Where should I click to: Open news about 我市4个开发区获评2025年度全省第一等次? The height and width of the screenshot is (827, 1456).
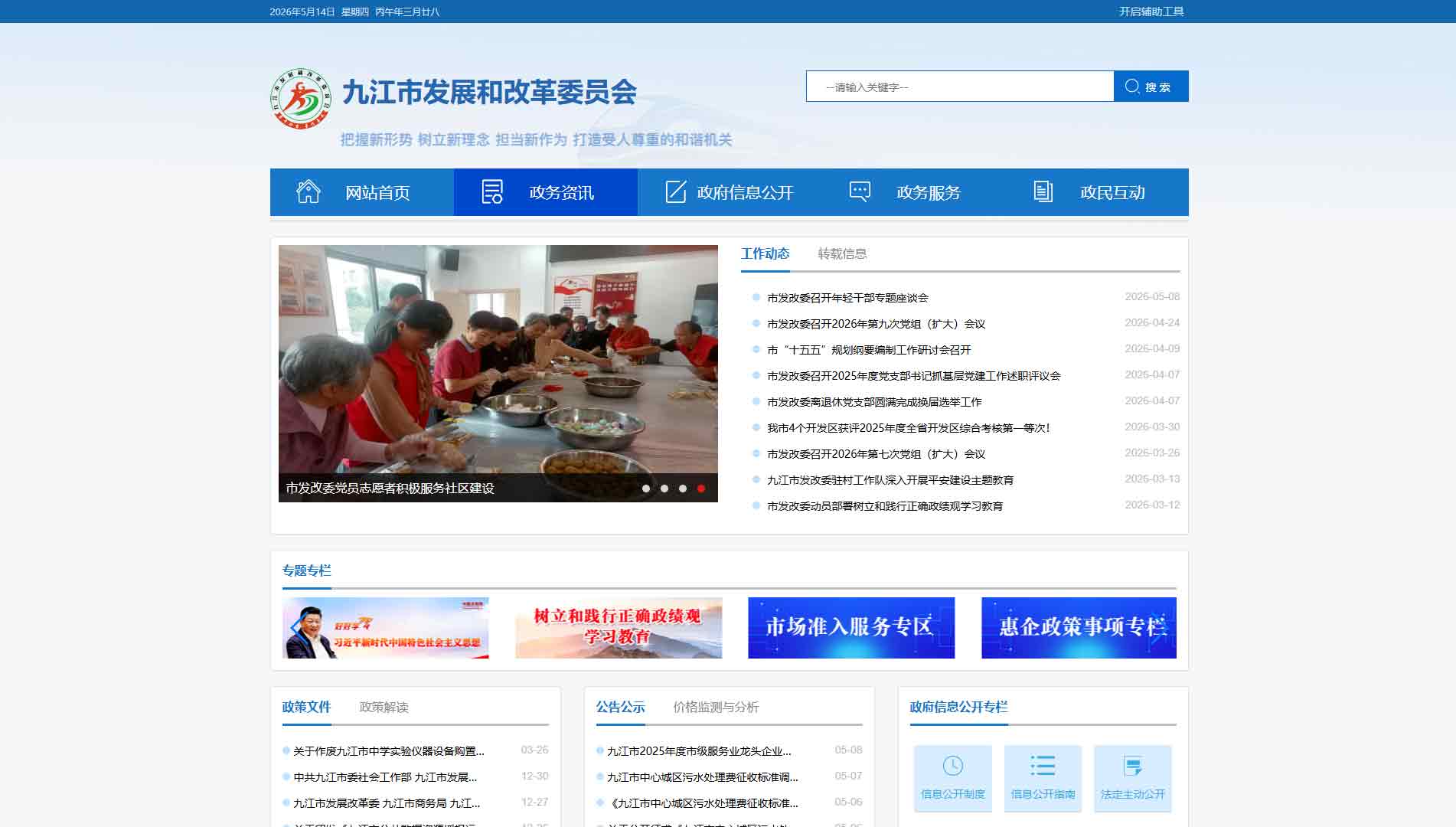[x=909, y=428]
